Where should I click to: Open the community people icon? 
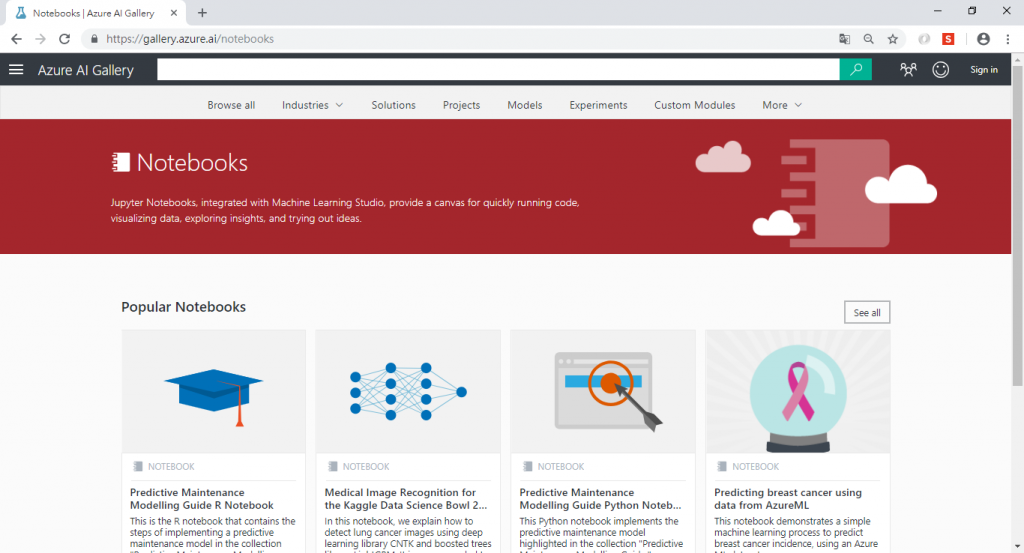(908, 69)
